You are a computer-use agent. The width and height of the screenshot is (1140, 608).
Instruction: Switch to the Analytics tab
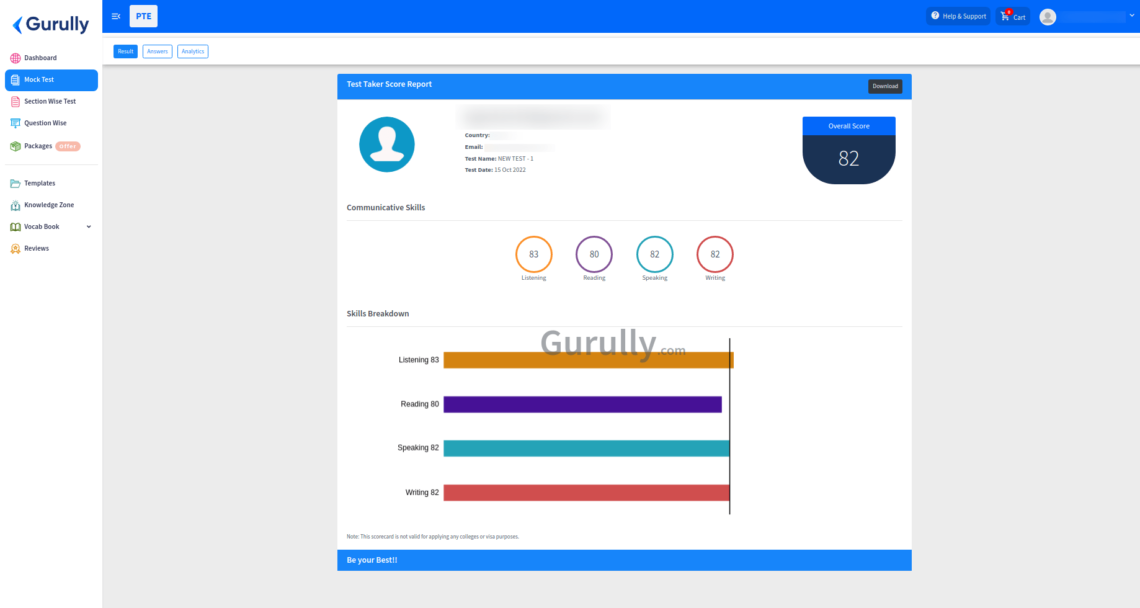tap(192, 50)
